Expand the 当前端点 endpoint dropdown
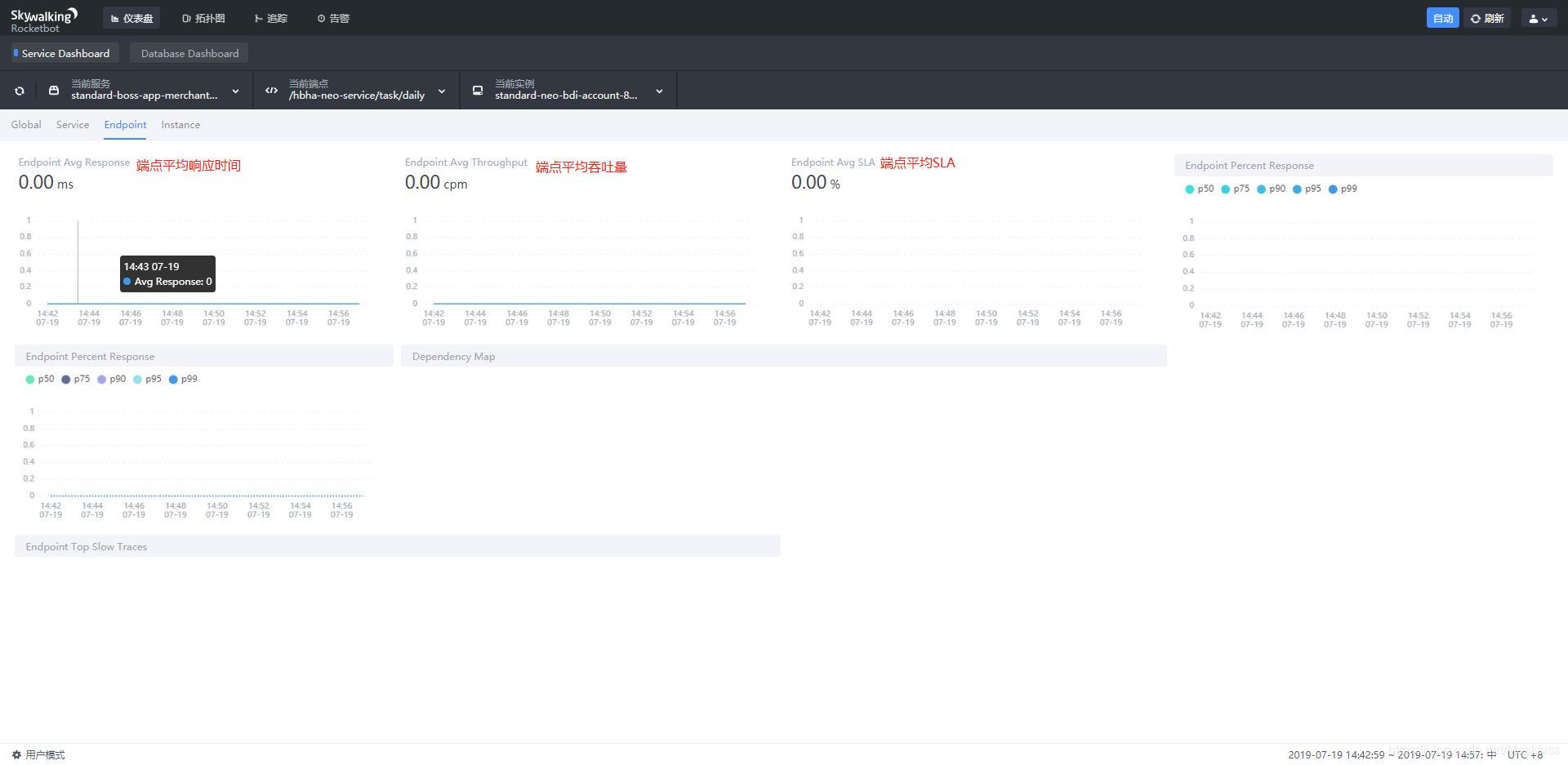 pyautogui.click(x=441, y=91)
